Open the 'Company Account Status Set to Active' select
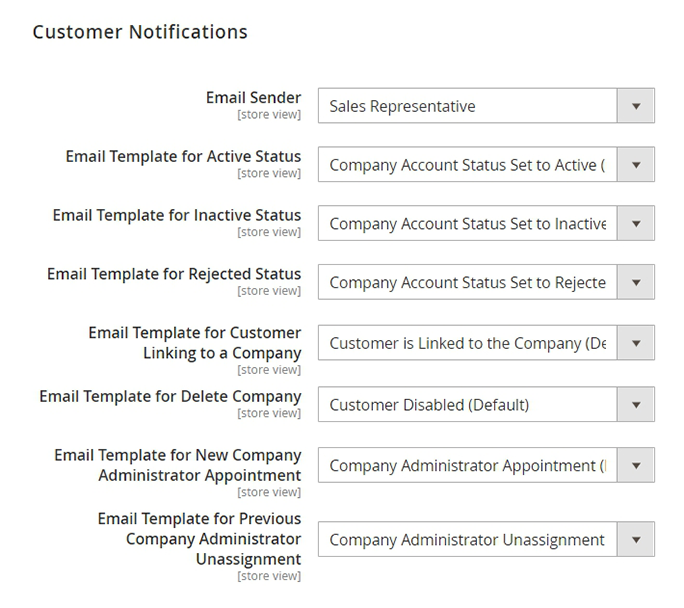684x608 pixels. pyautogui.click(x=467, y=165)
